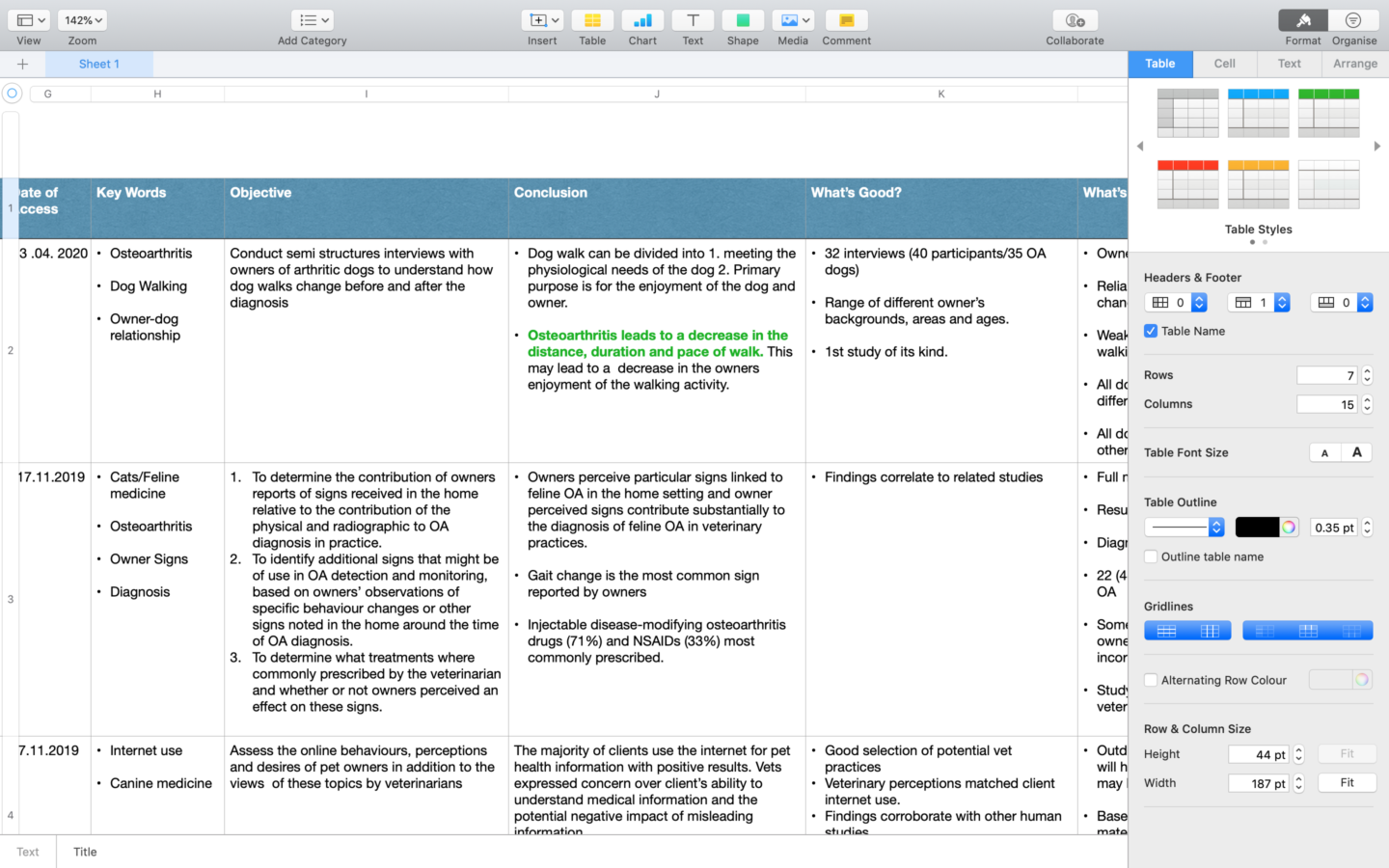
Task: Click the Fit button for Width
Action: point(1347,783)
